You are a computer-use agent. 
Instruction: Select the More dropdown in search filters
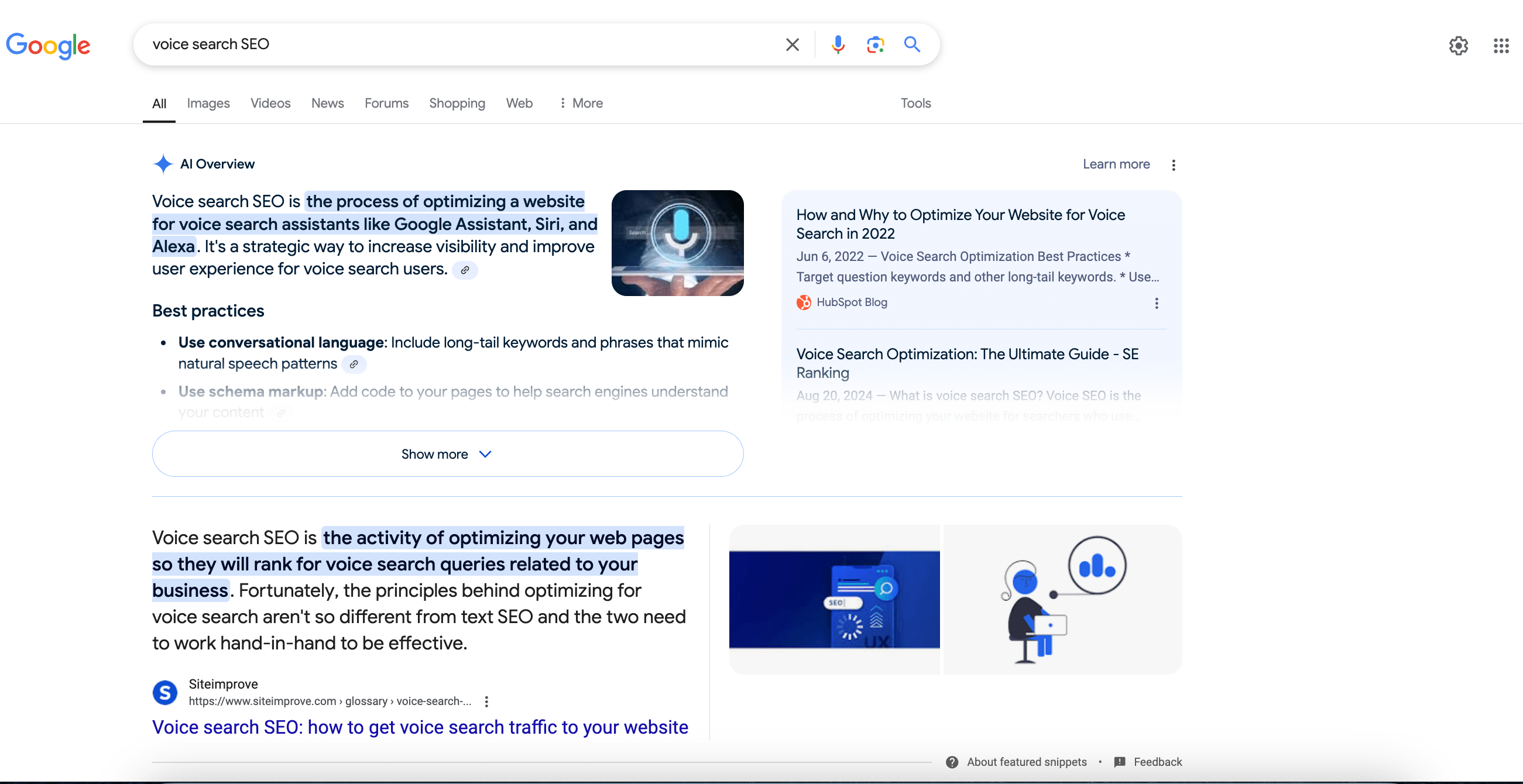click(582, 102)
